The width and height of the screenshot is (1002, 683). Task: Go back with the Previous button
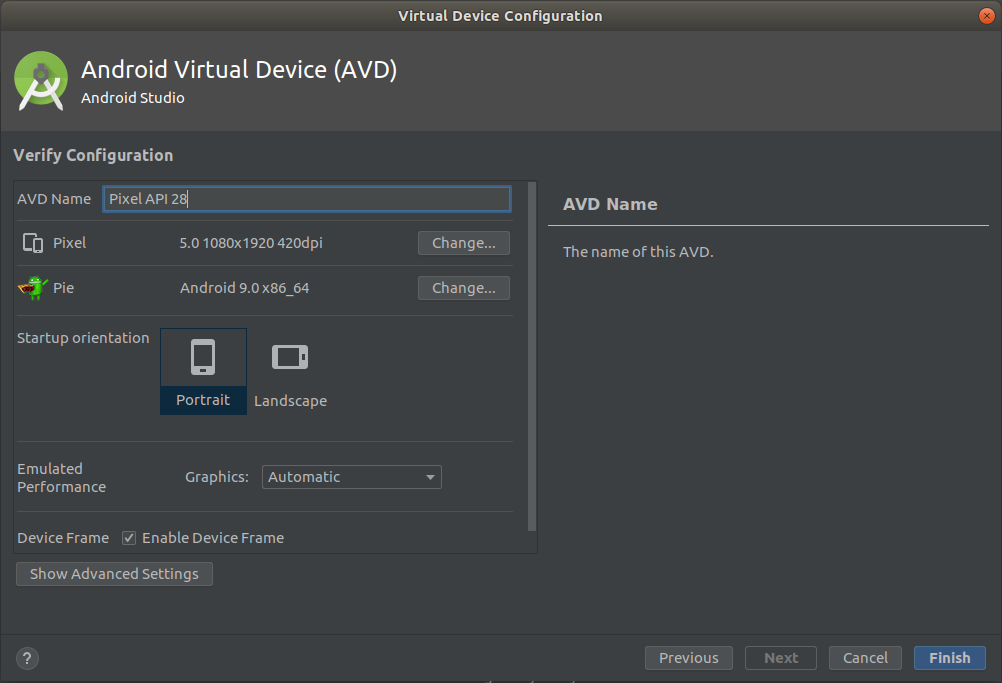pyautogui.click(x=688, y=657)
